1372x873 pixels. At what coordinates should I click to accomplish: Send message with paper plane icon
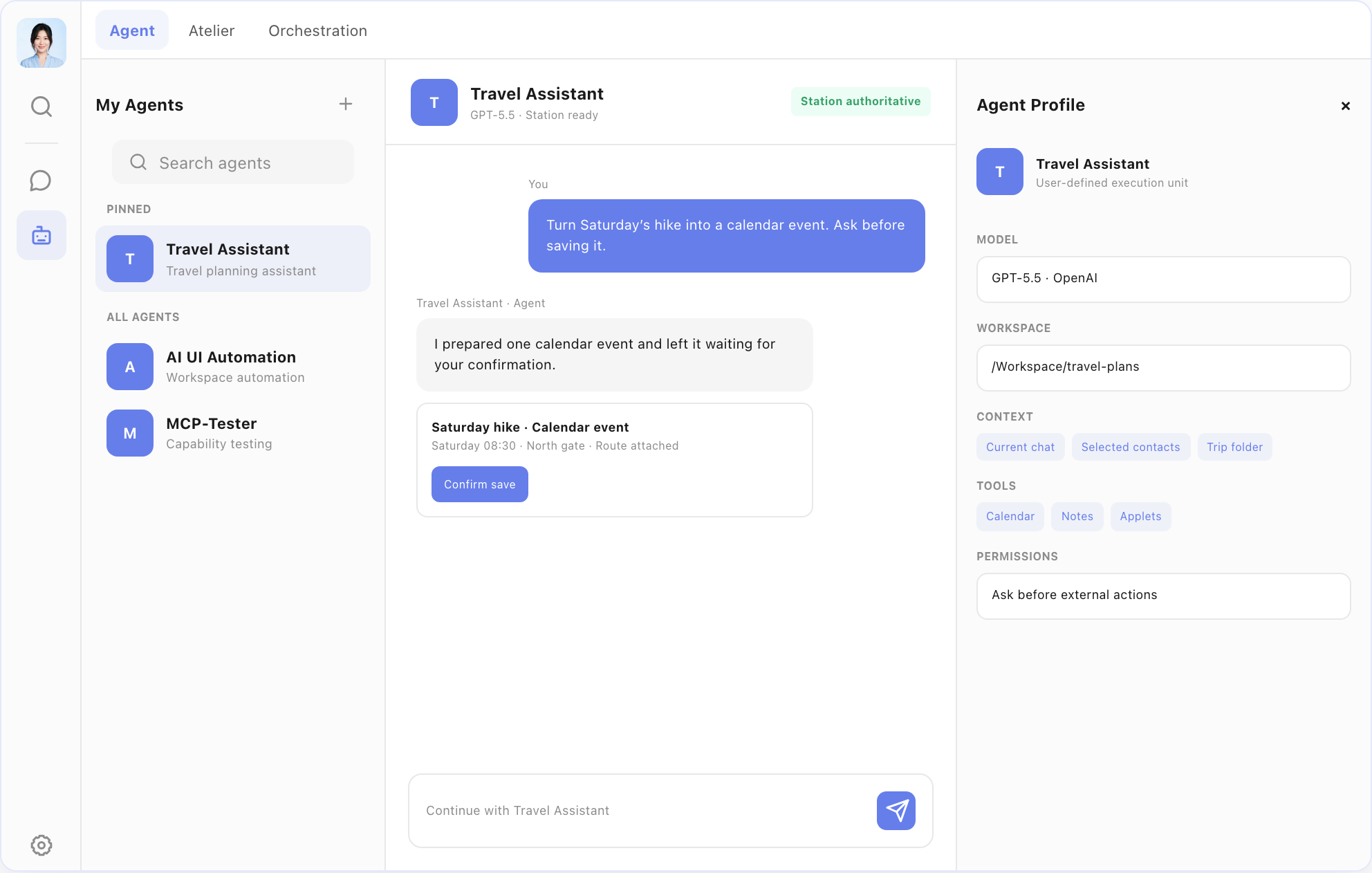point(896,811)
